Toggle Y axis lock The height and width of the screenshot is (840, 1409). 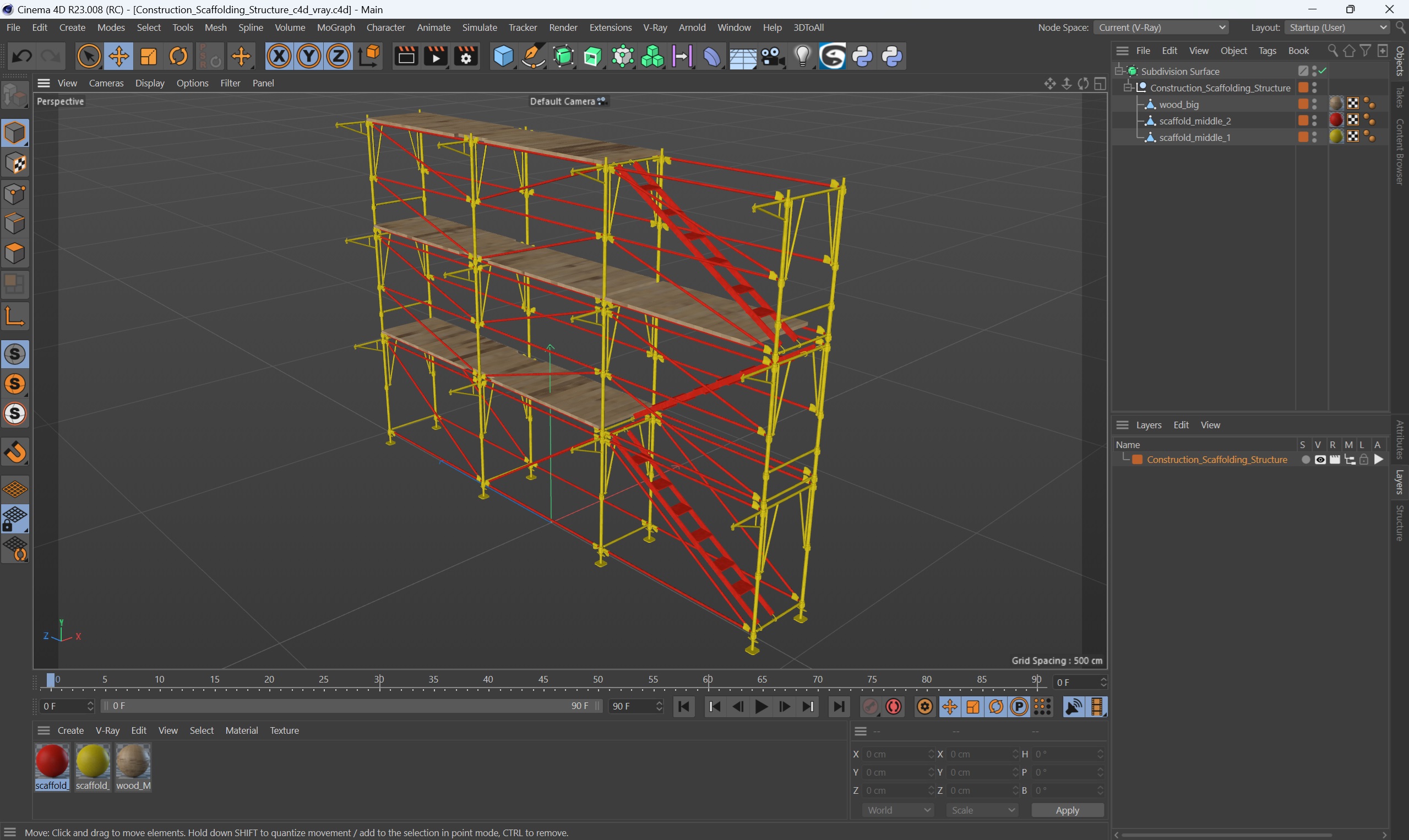tap(309, 57)
